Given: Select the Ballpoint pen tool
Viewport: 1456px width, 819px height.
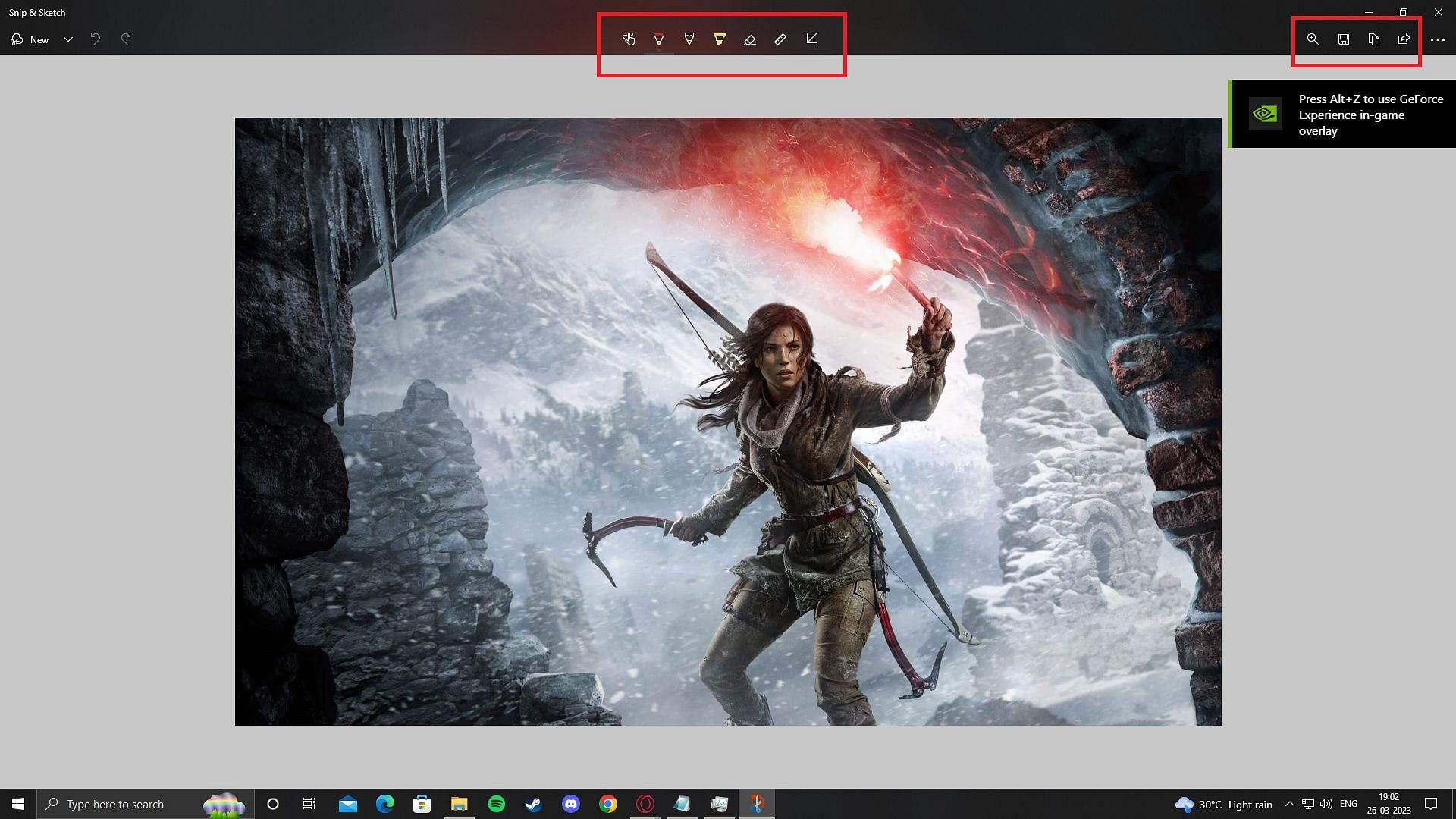Looking at the screenshot, I should (x=659, y=39).
